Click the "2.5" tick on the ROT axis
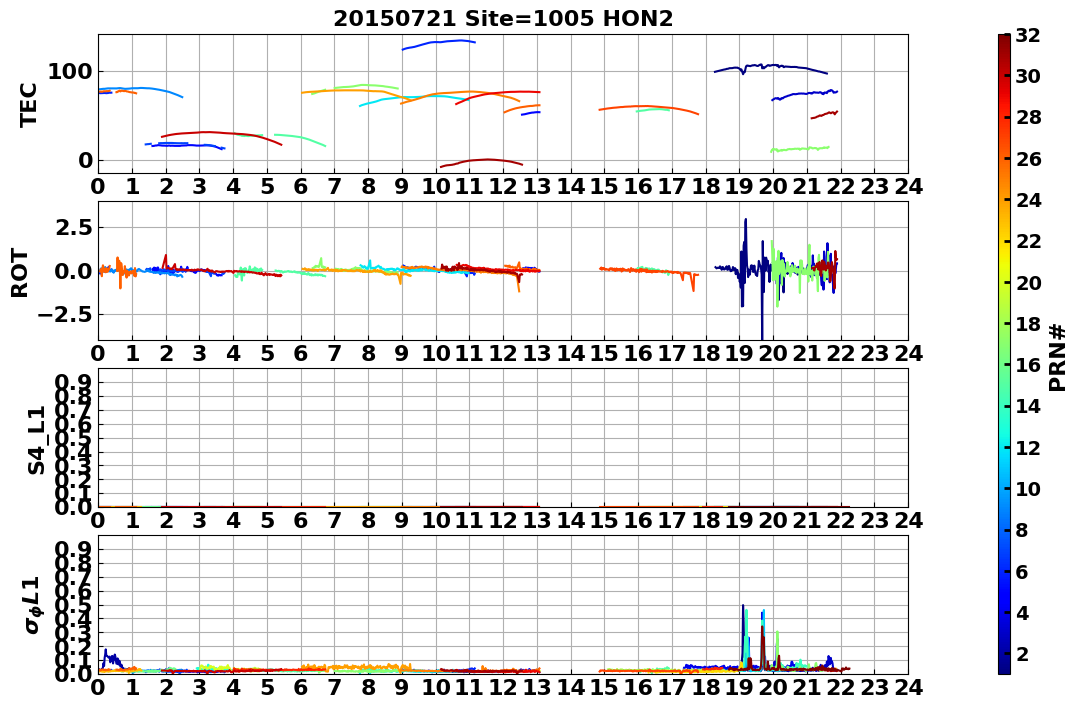 pos(75,227)
